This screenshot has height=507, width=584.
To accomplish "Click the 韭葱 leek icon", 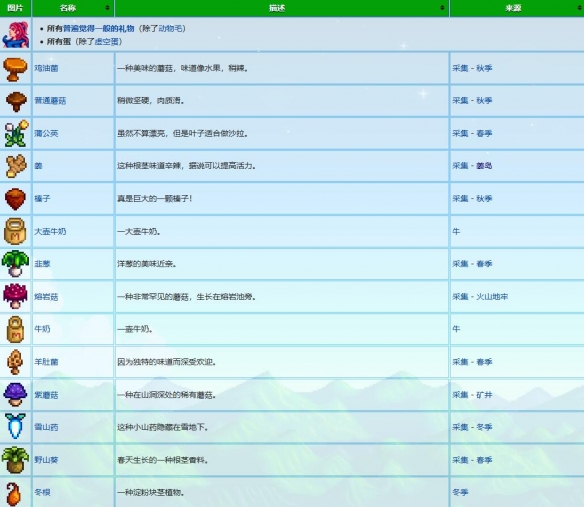I will click(15, 264).
